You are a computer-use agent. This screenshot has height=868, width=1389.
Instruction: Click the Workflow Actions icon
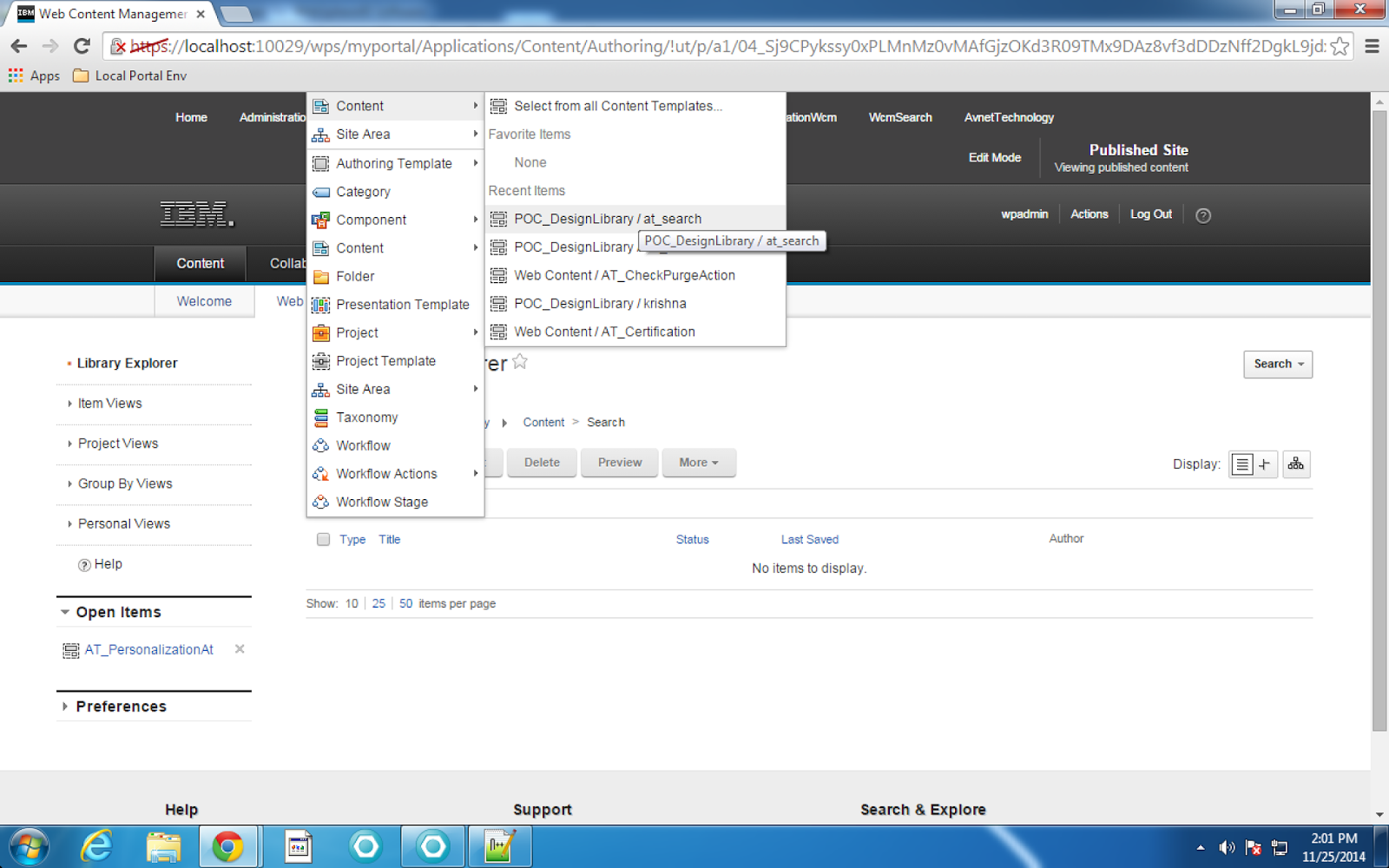click(320, 474)
